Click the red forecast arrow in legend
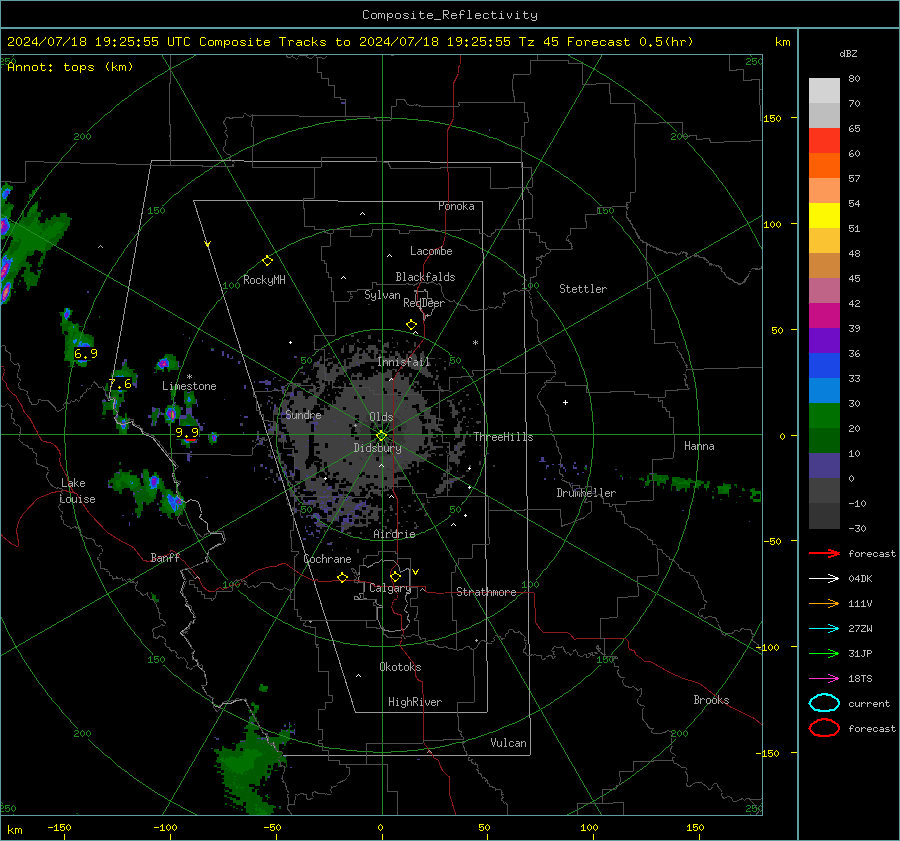900x841 pixels. [x=824, y=553]
